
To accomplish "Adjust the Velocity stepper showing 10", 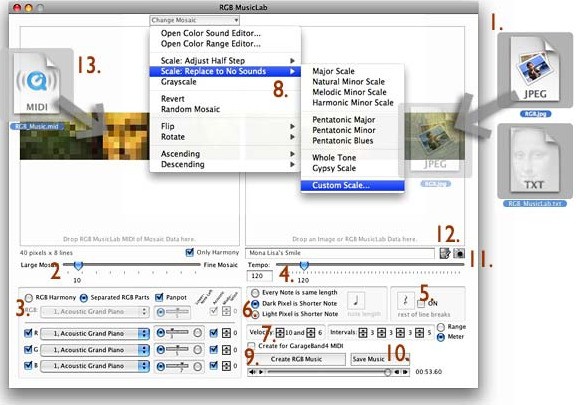I will 280,333.
